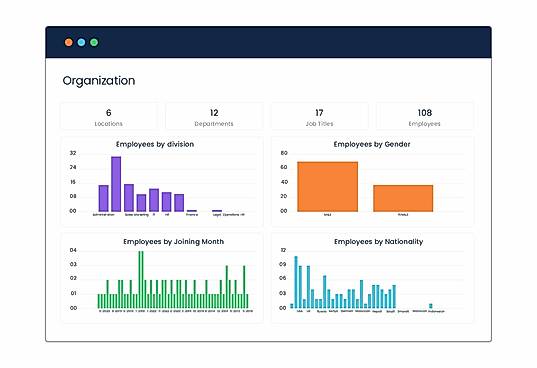Click the blue window control dot
Viewport: 537px width, 368px height.
pyautogui.click(x=82, y=42)
